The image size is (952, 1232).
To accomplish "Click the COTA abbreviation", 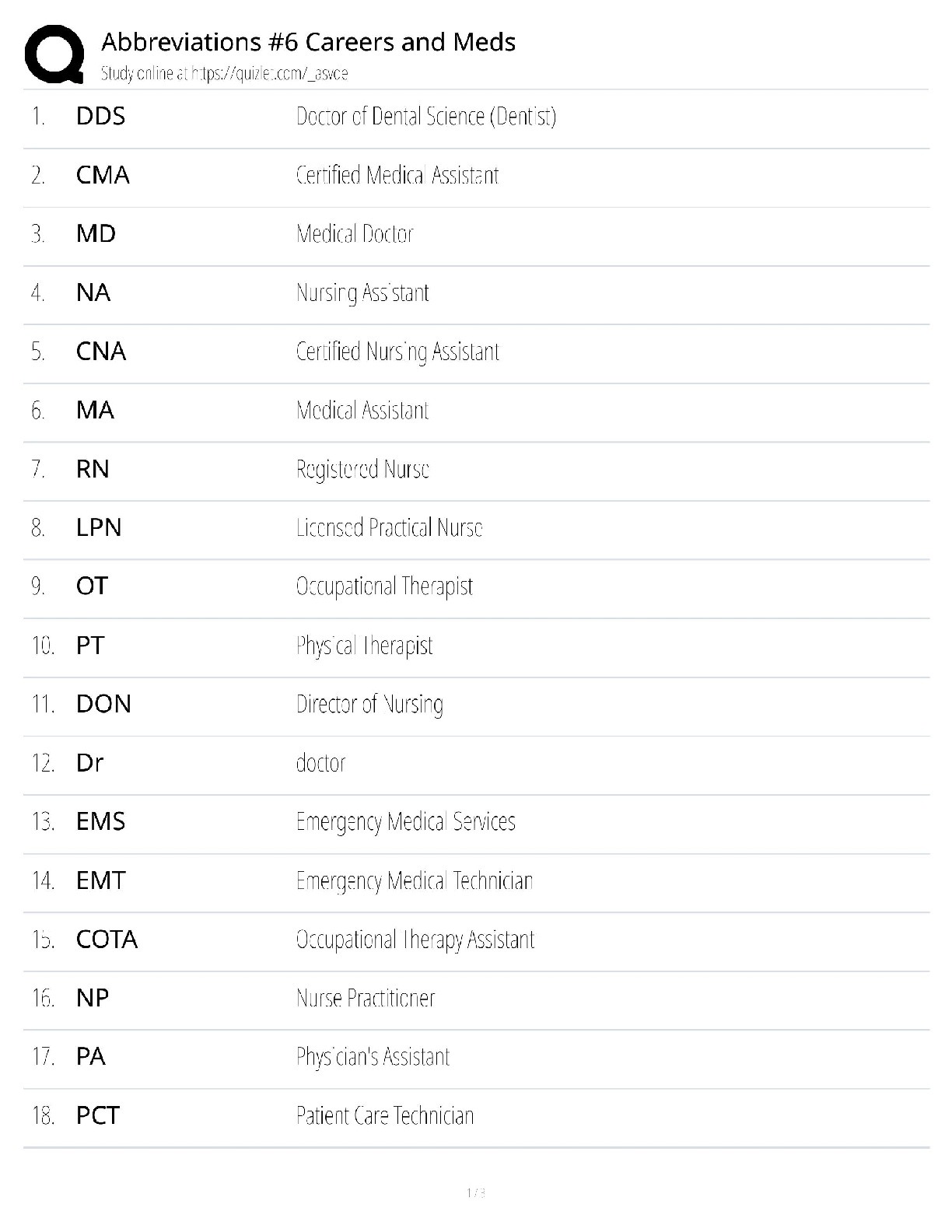I will click(107, 940).
